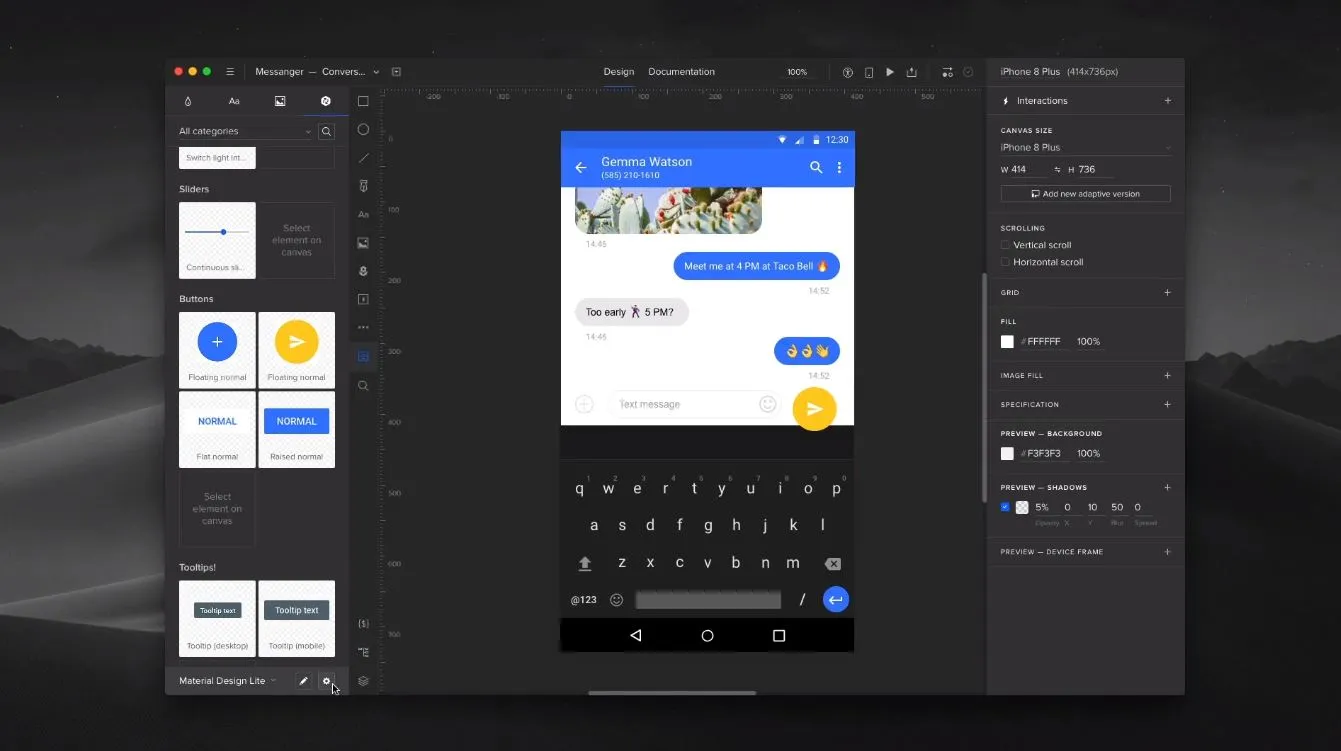The image size is (1341, 751).
Task: Select the magnifier search tool in toolbar
Action: tap(363, 385)
